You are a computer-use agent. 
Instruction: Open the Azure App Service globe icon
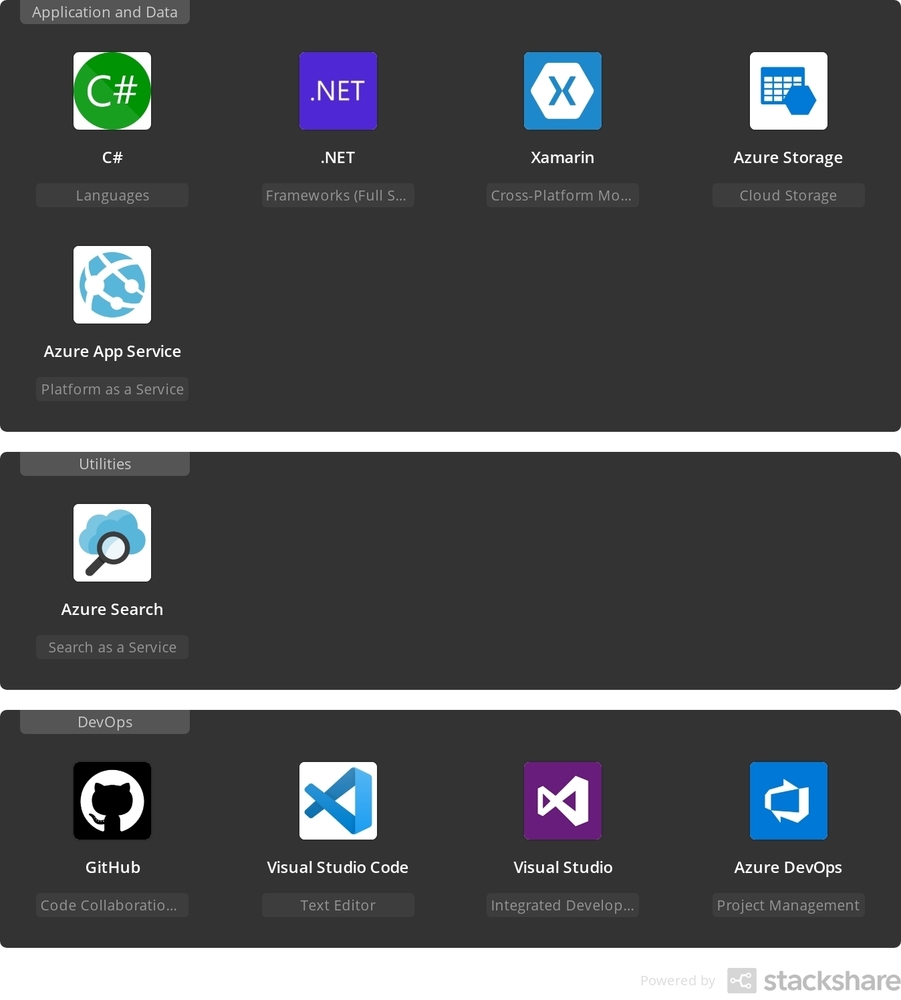pos(112,285)
